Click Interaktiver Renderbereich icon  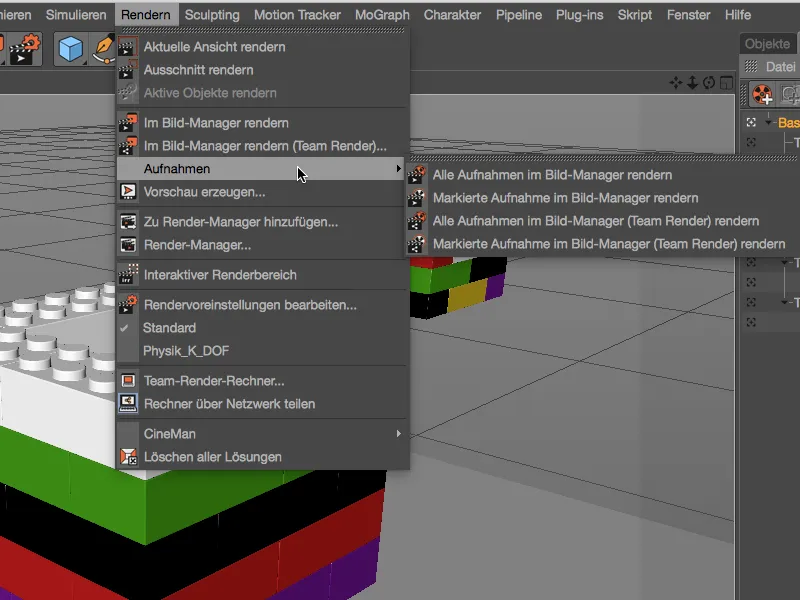point(128,275)
